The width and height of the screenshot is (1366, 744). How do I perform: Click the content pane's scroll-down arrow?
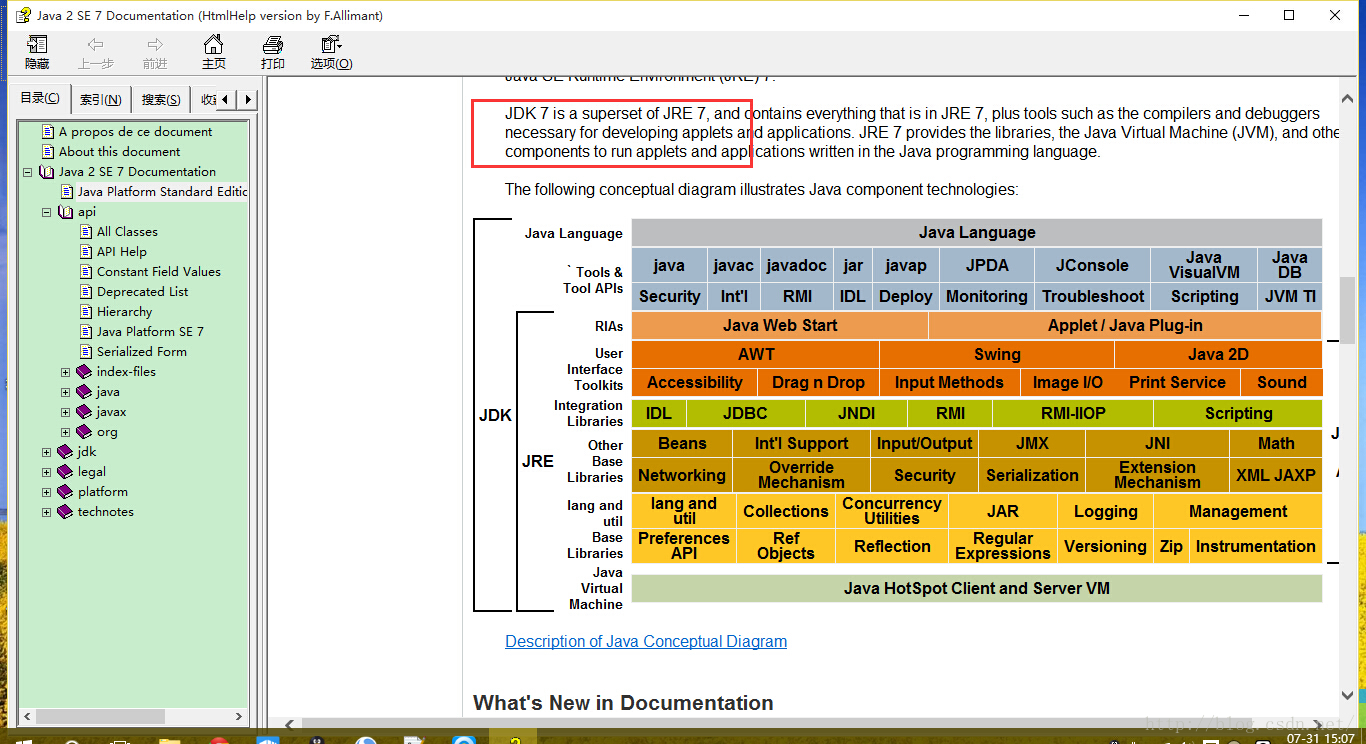click(x=1347, y=694)
